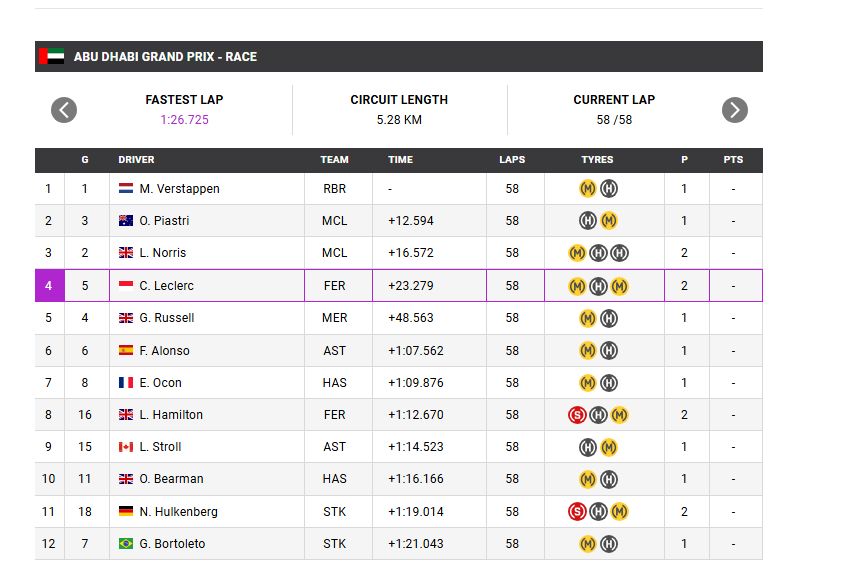Click the Australian flag next to O. Piastri
The width and height of the screenshot is (846, 568).
[x=126, y=221]
